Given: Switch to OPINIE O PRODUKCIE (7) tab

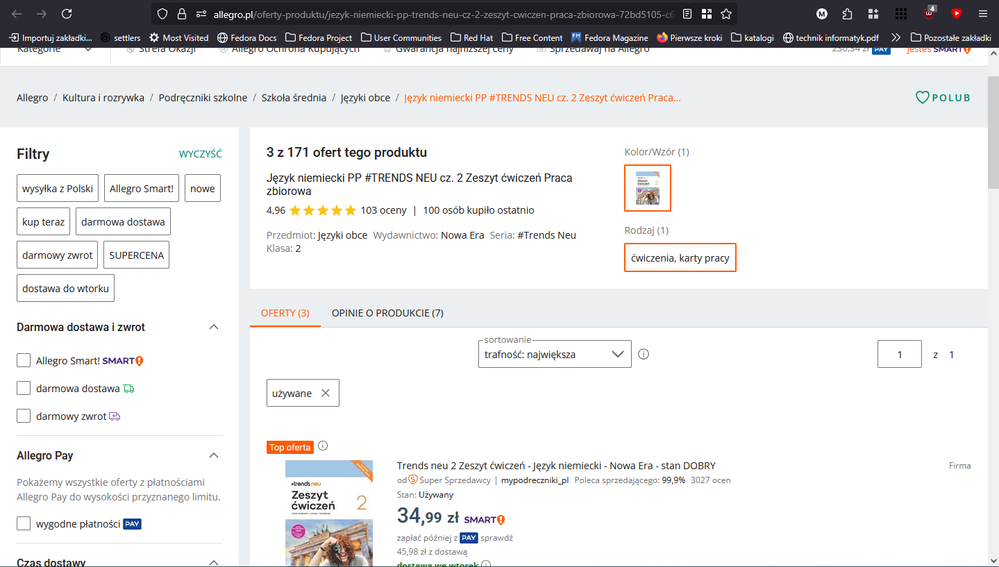Looking at the screenshot, I should click(x=387, y=313).
